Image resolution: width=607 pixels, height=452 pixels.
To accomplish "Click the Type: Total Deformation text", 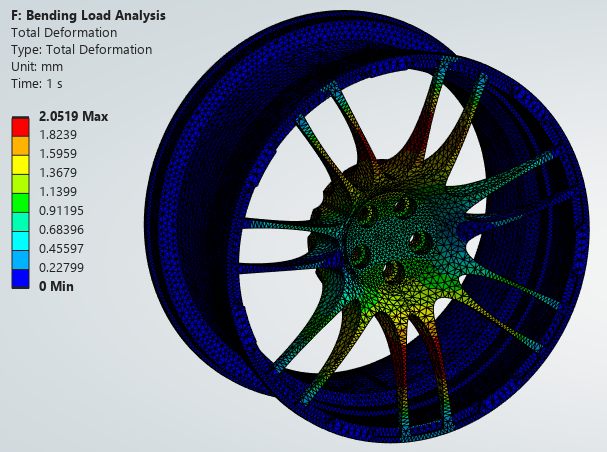I will click(x=81, y=50).
